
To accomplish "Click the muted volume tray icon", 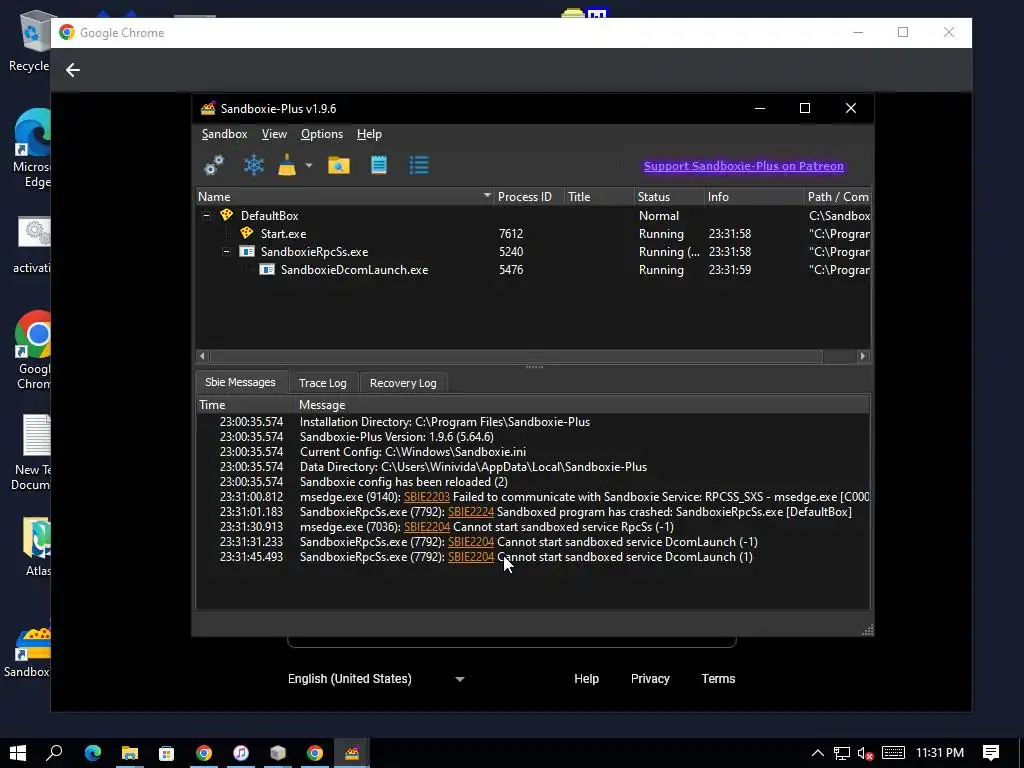I will [x=865, y=753].
